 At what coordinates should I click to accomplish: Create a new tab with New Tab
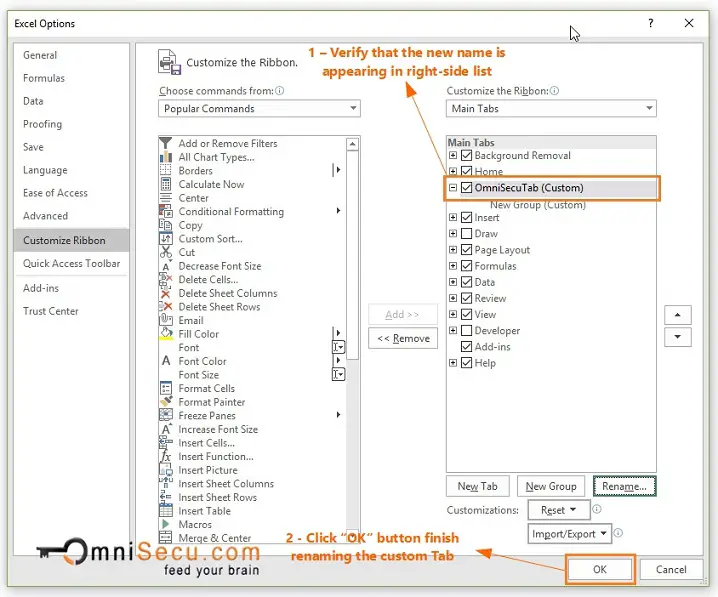(478, 486)
